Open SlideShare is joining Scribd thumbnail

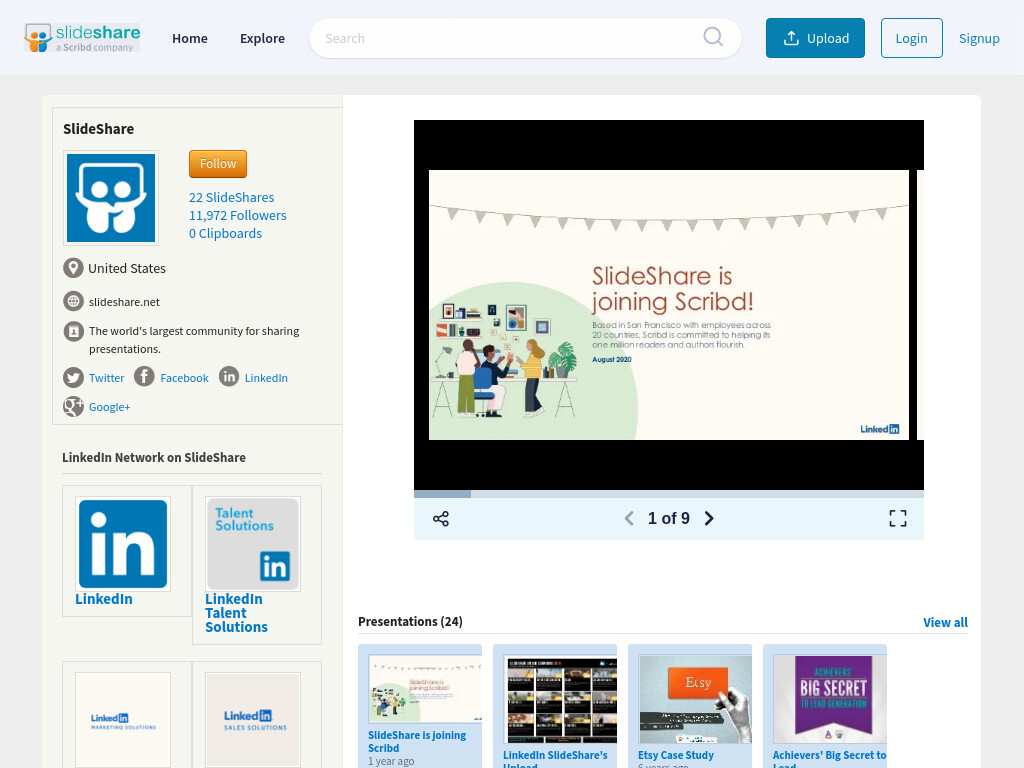[425, 689]
